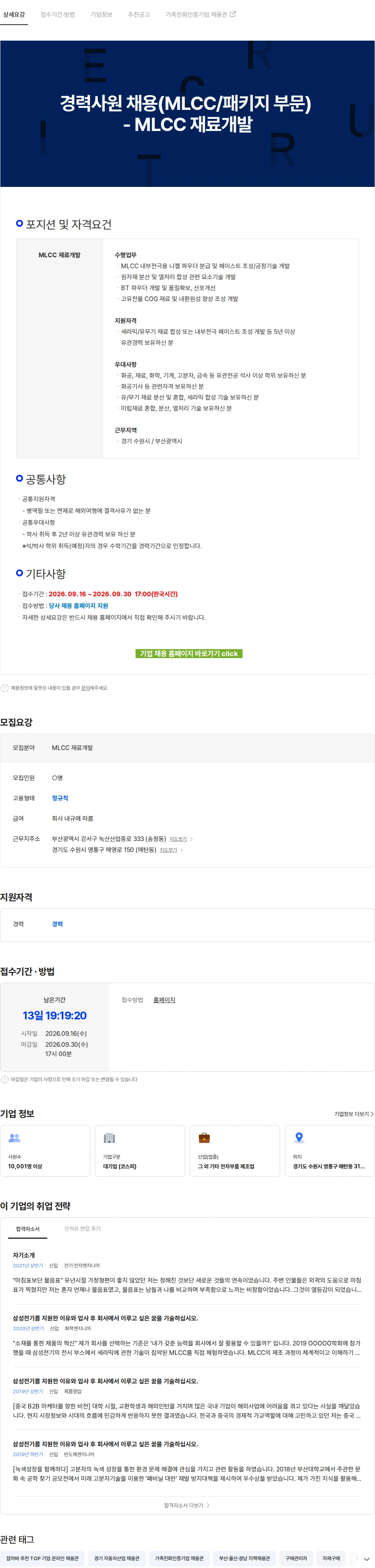Screen dimensions: 375x1568
Task: Select the 합격자소서 tab
Action: coord(27,1229)
